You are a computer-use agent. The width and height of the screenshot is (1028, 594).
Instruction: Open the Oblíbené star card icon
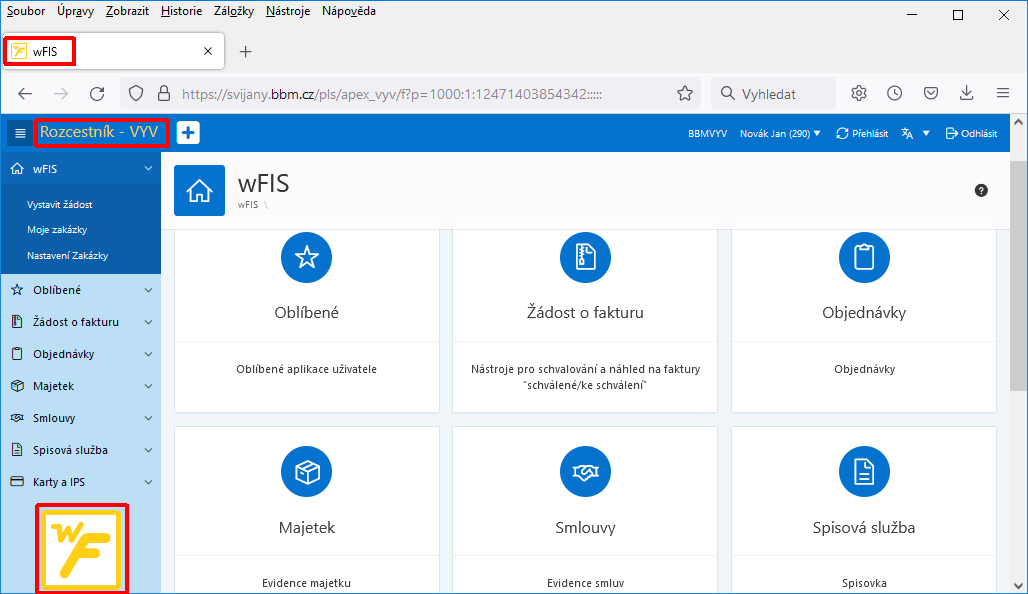pos(306,258)
